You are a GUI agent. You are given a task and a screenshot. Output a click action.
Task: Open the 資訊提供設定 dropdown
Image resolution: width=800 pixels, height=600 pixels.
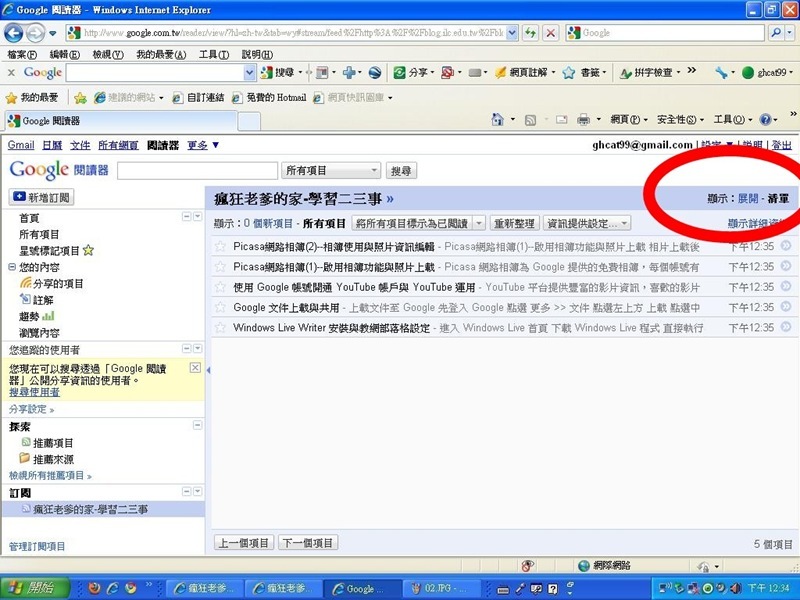pos(587,223)
